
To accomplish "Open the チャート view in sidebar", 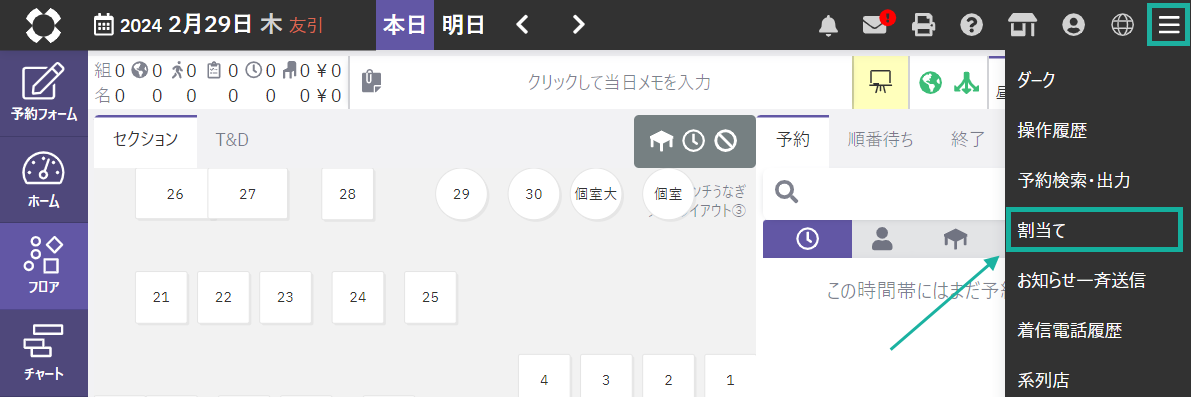I will point(44,352).
